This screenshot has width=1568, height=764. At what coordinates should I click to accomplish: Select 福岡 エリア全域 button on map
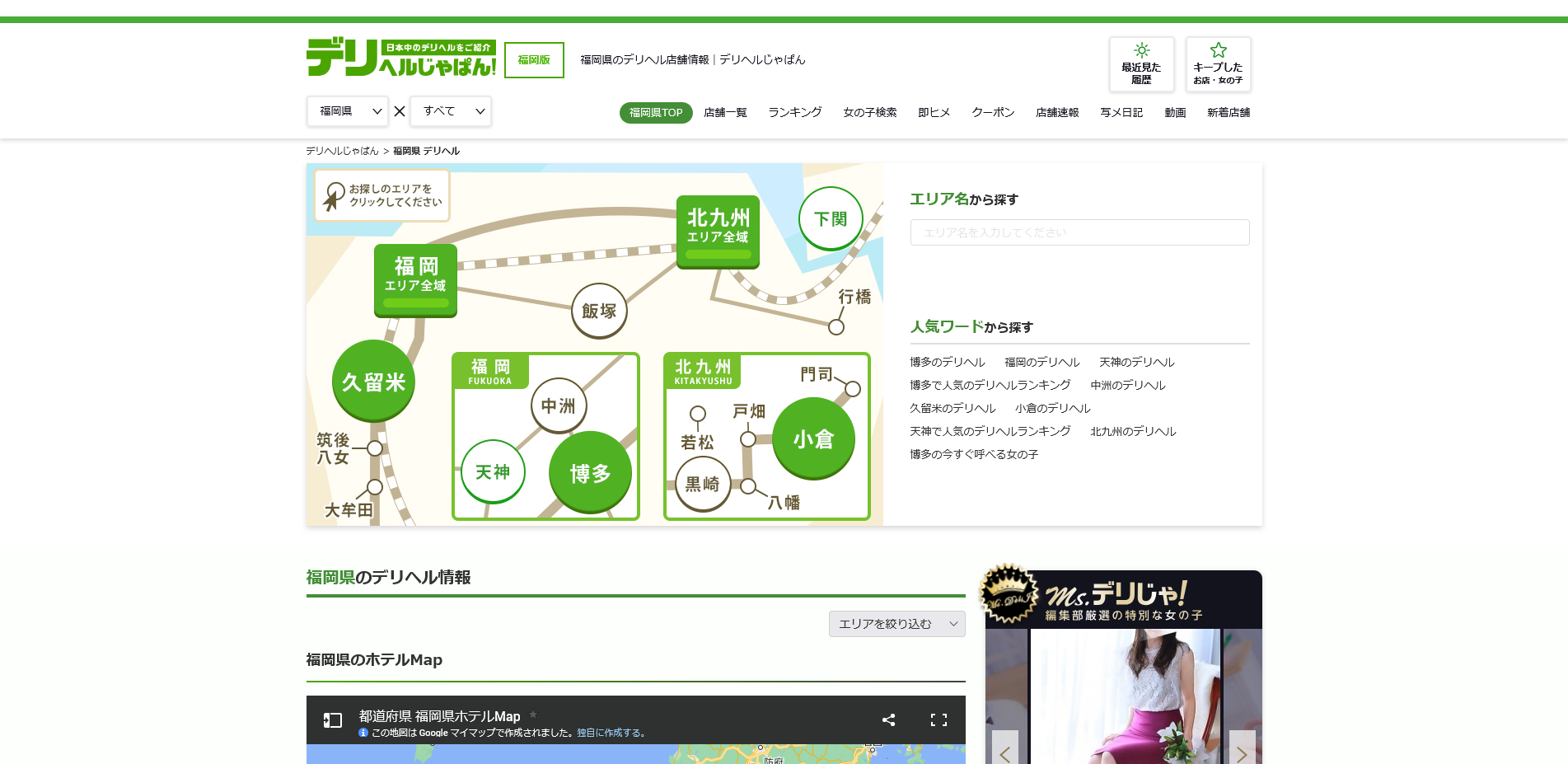[415, 280]
